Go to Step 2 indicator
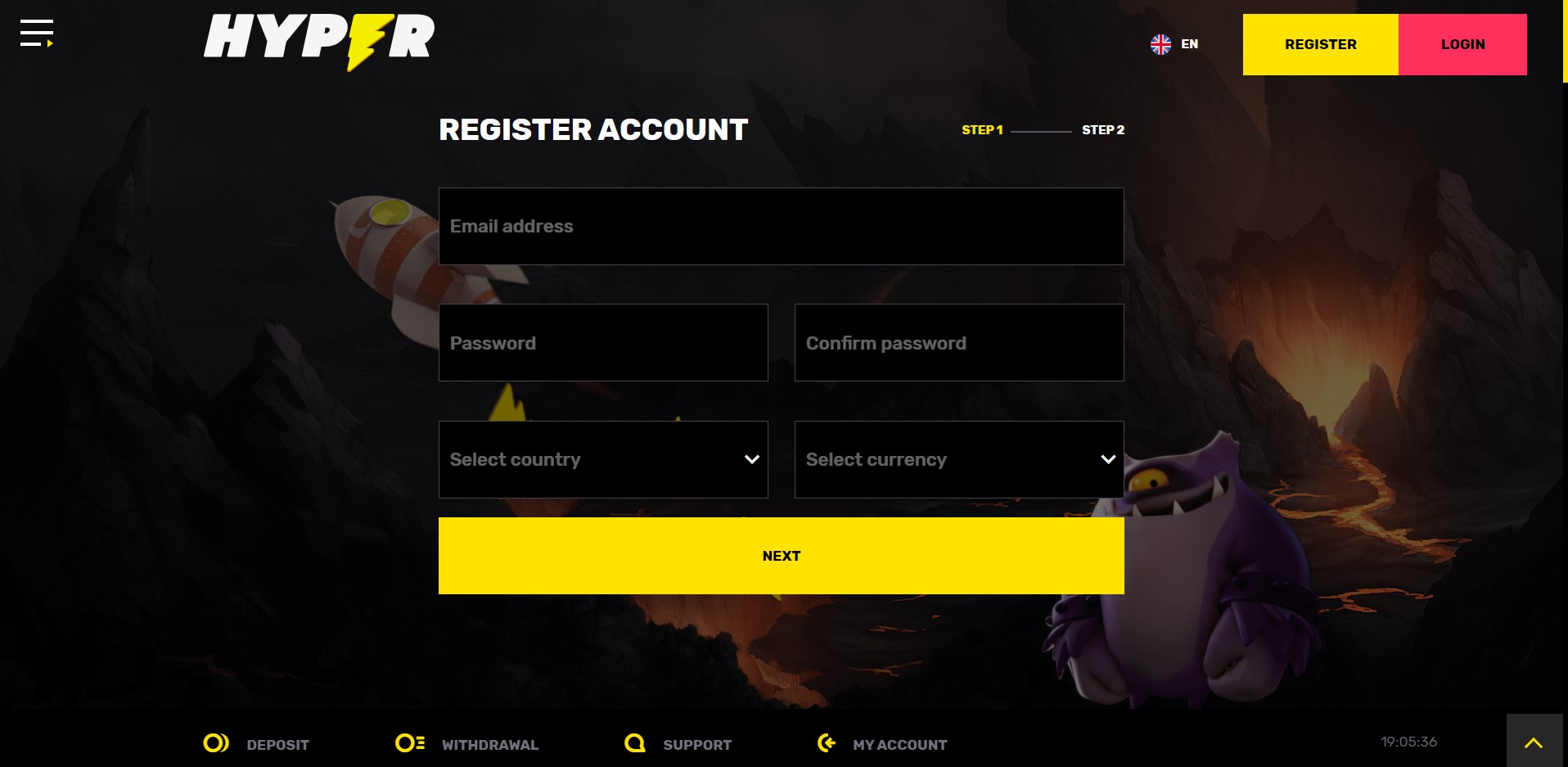 point(1103,130)
